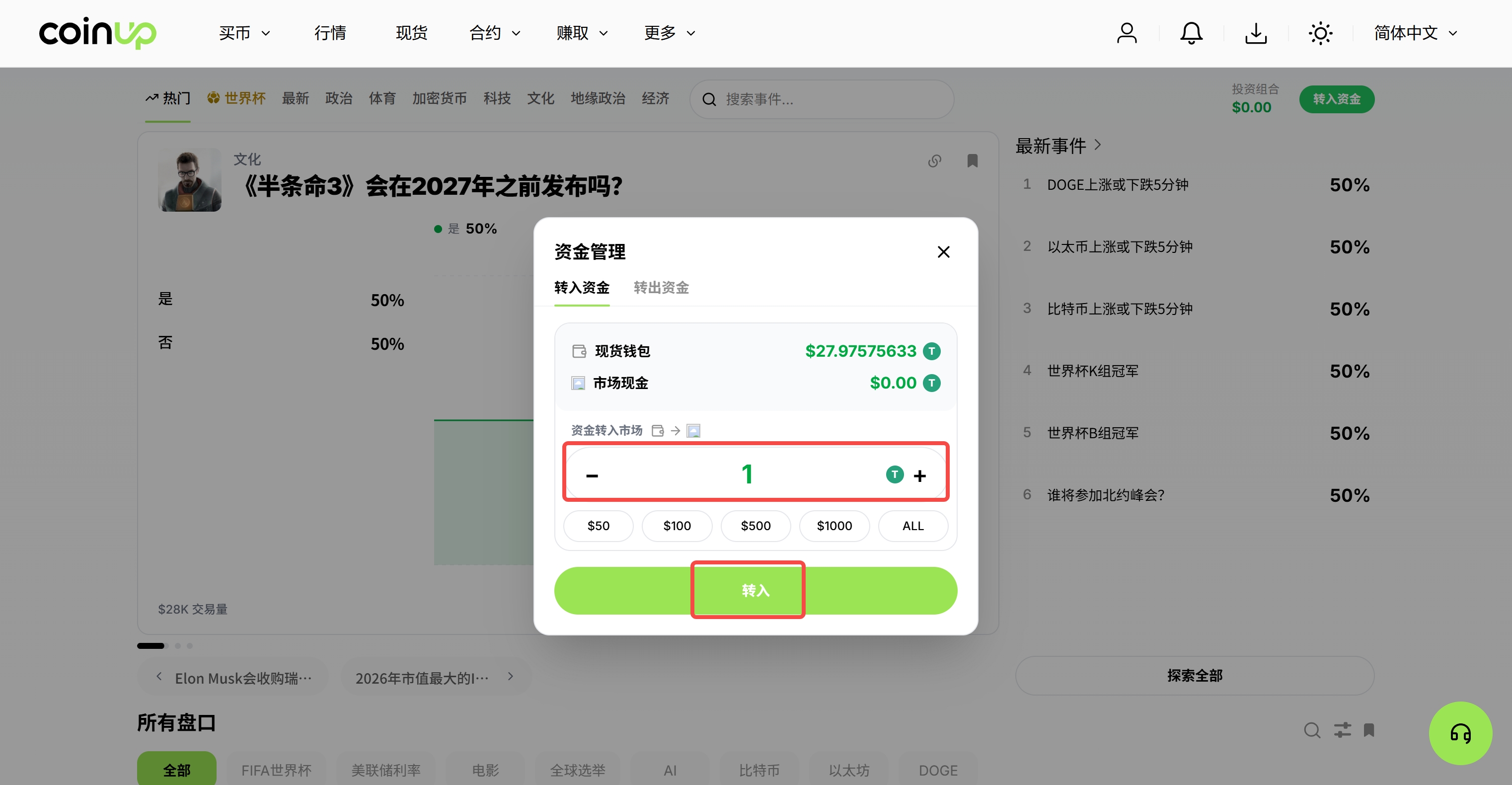Click the 探索全部 button
1512x785 pixels.
pos(1195,675)
